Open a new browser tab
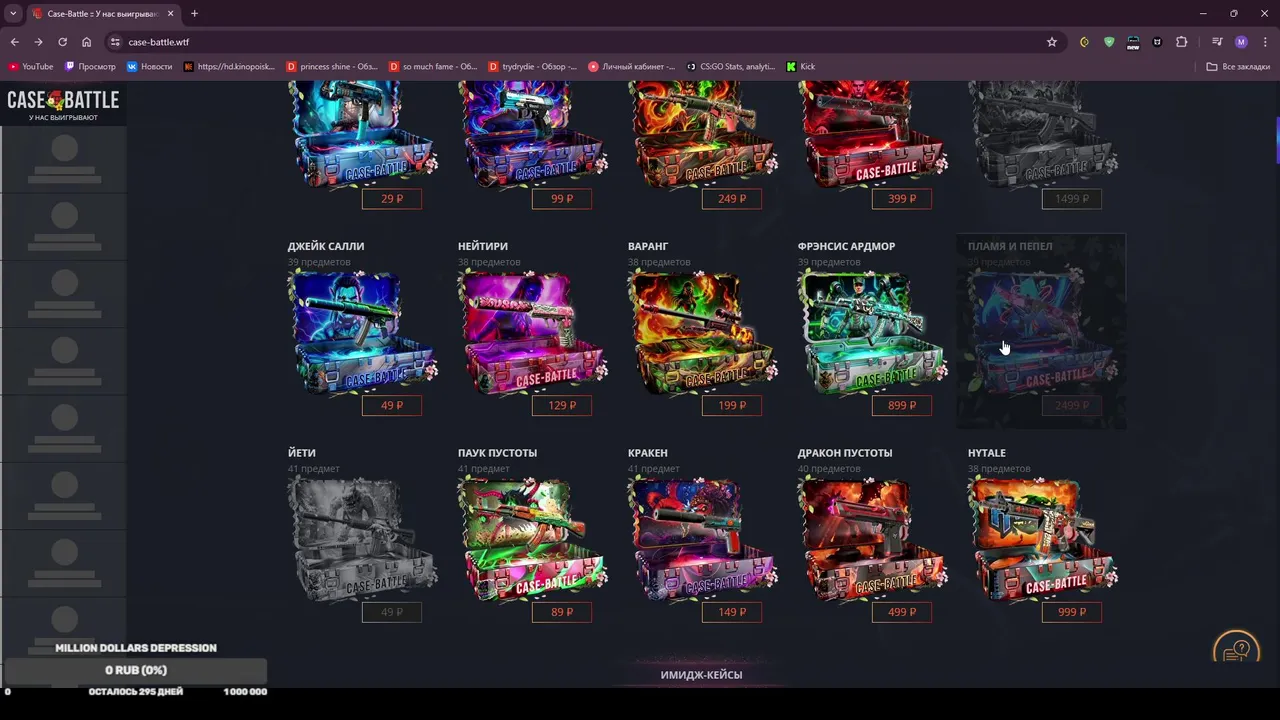Viewport: 1280px width, 720px height. click(194, 13)
